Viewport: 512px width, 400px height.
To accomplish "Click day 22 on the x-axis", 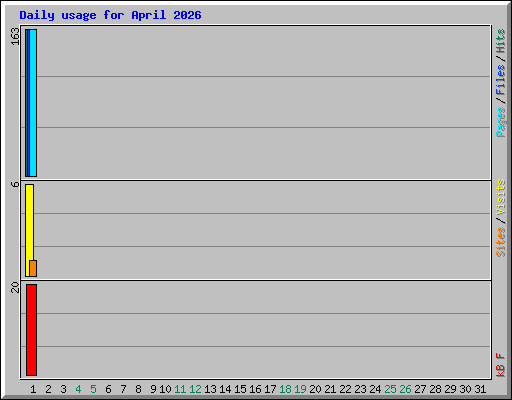I will [345, 389].
